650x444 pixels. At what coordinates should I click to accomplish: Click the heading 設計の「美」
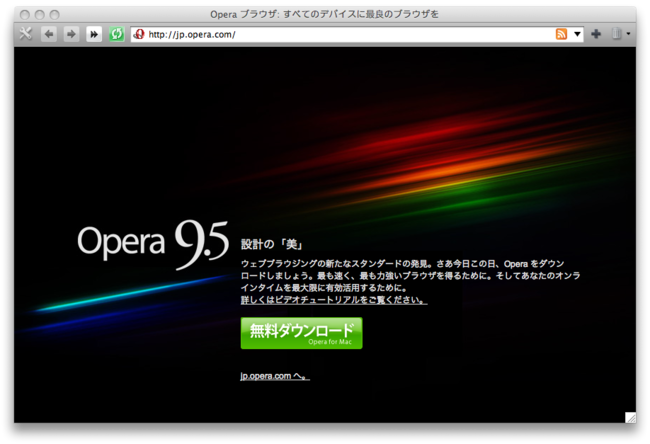(272, 244)
